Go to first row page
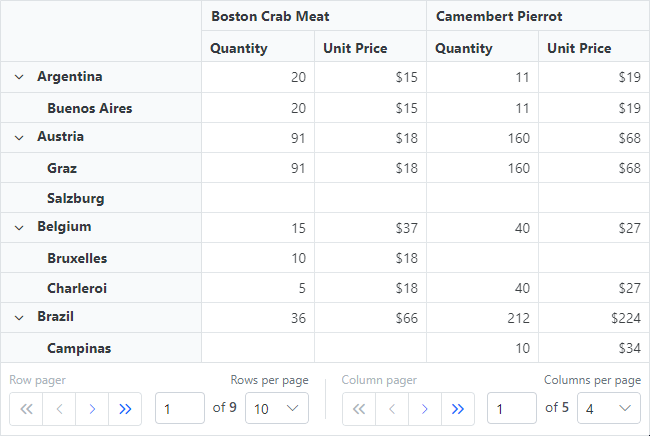 click(26, 408)
